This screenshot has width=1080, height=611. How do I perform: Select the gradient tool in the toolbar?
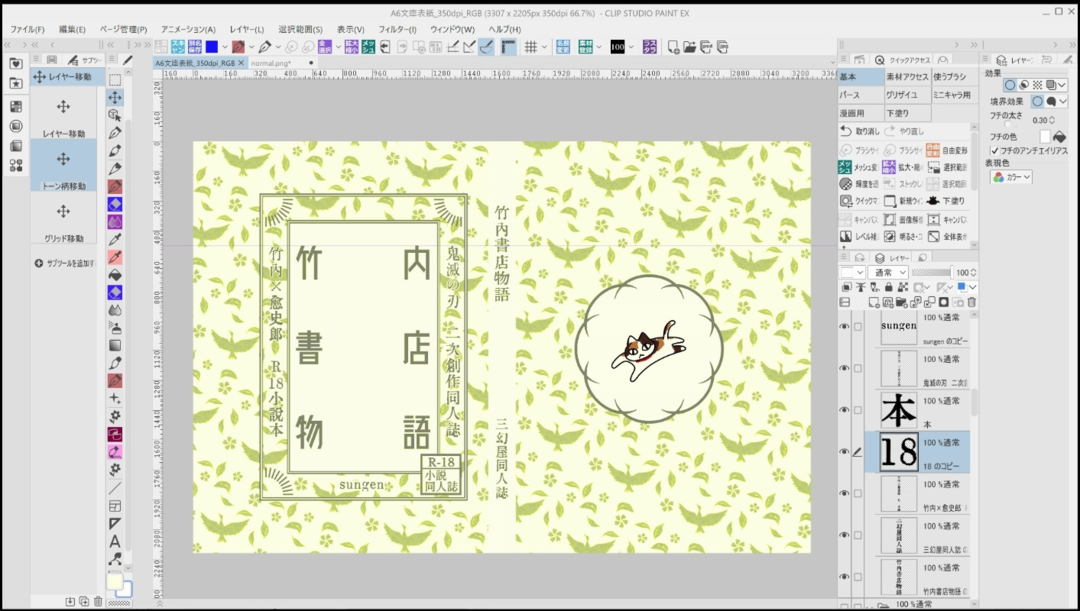[115, 345]
